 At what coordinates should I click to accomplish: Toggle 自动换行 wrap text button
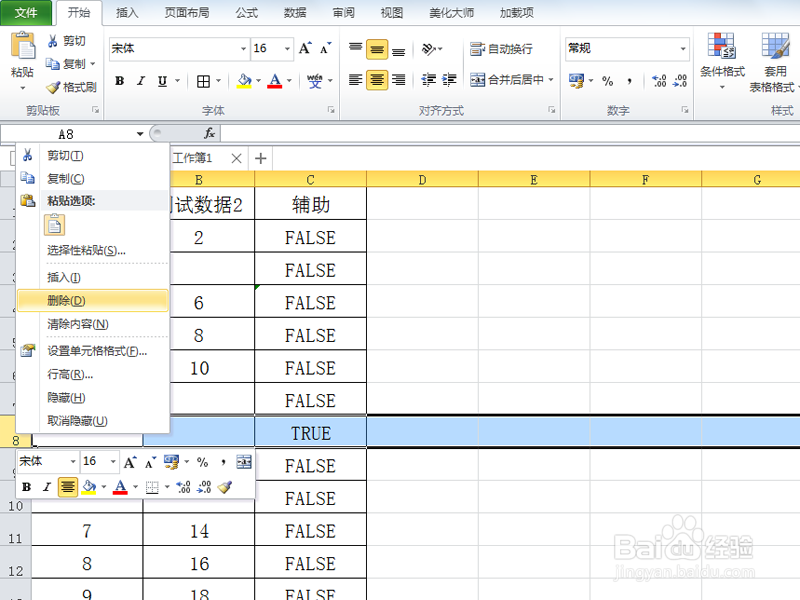click(x=501, y=49)
